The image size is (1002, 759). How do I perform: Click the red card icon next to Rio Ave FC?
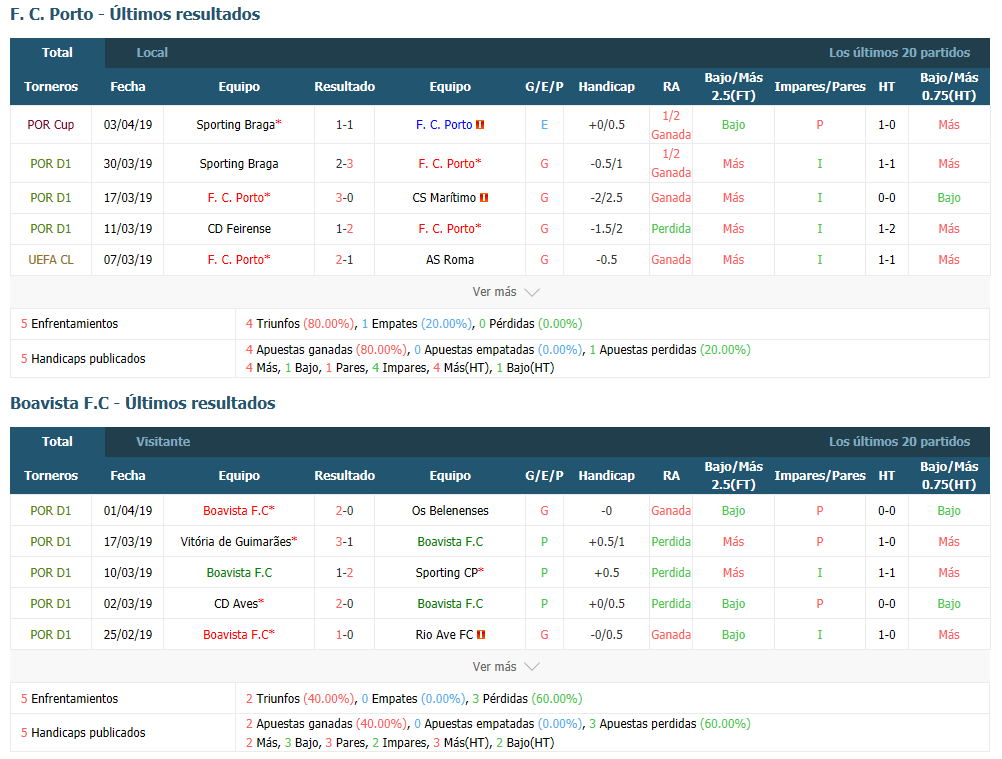(481, 635)
